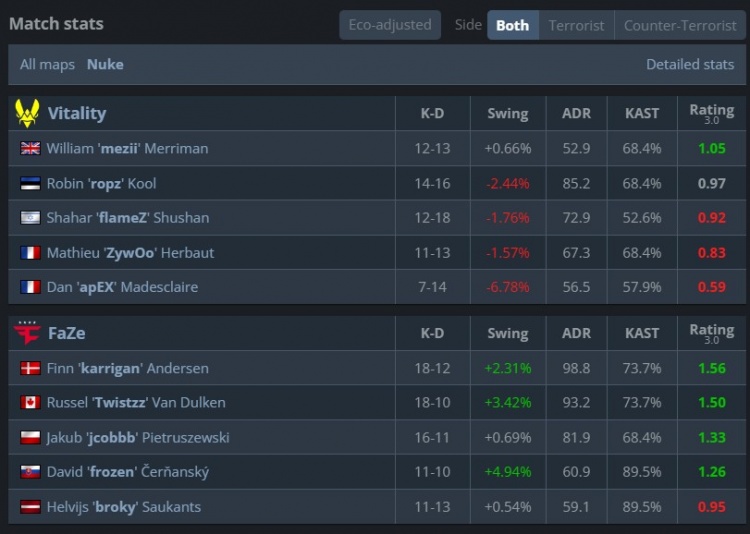Viewport: 750px width, 534px height.
Task: Click the Canadian flag beside Twistzz
Action: tap(30, 403)
